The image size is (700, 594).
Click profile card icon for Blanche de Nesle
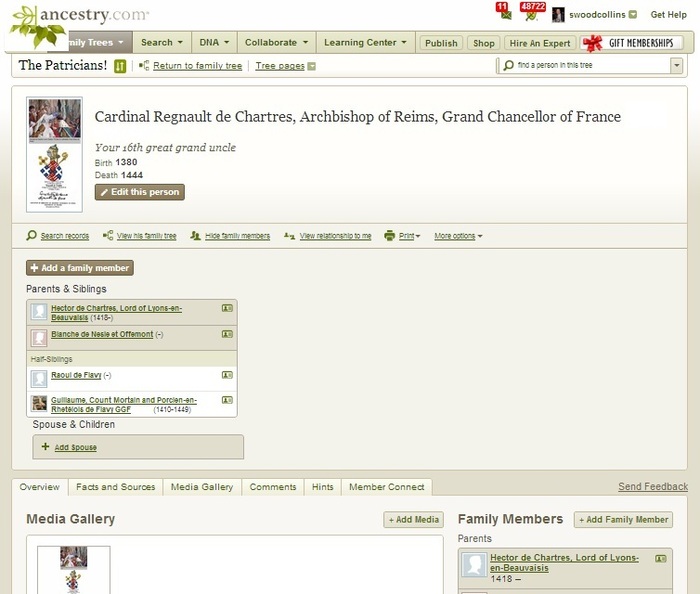tap(227, 334)
